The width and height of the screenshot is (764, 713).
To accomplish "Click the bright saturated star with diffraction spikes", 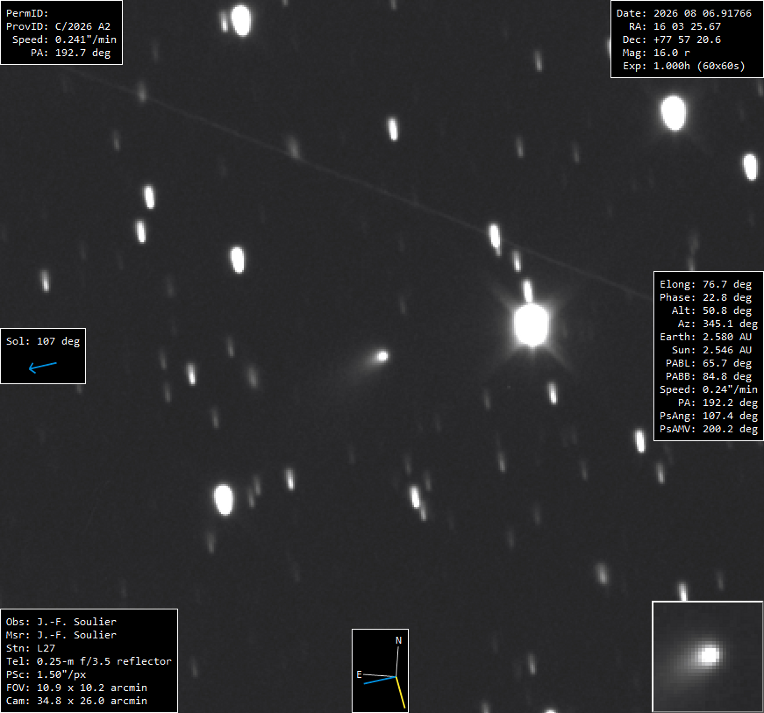I will click(x=531, y=325).
